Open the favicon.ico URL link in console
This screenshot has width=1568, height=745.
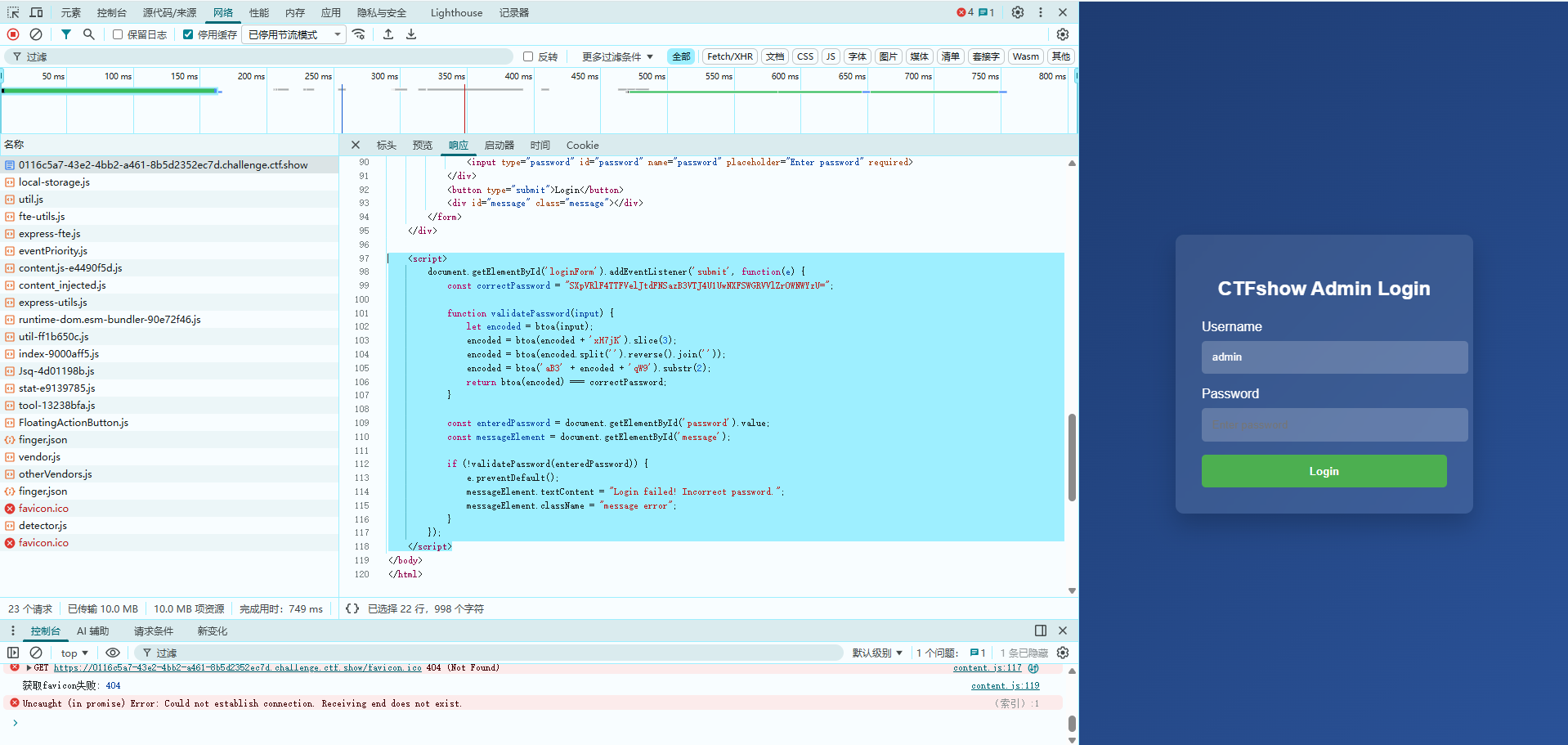[238, 668]
